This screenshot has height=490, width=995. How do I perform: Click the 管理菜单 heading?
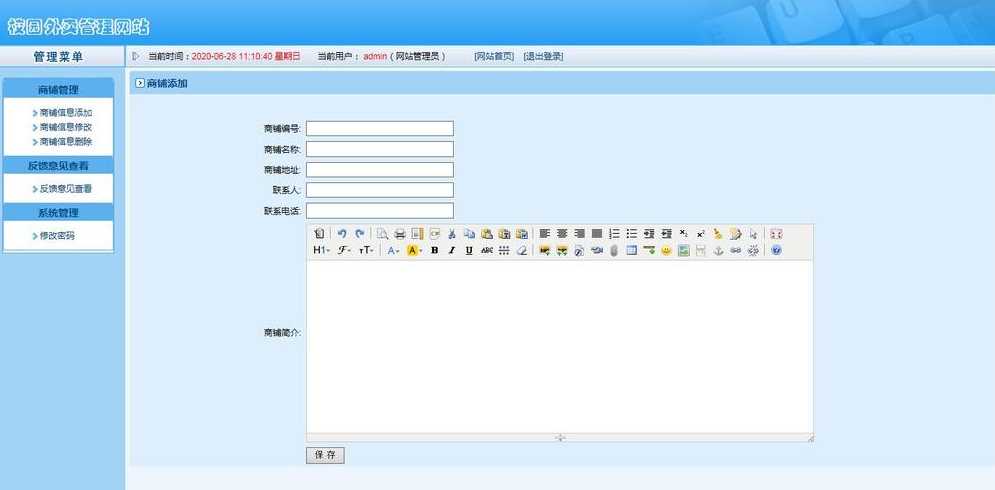click(x=58, y=57)
